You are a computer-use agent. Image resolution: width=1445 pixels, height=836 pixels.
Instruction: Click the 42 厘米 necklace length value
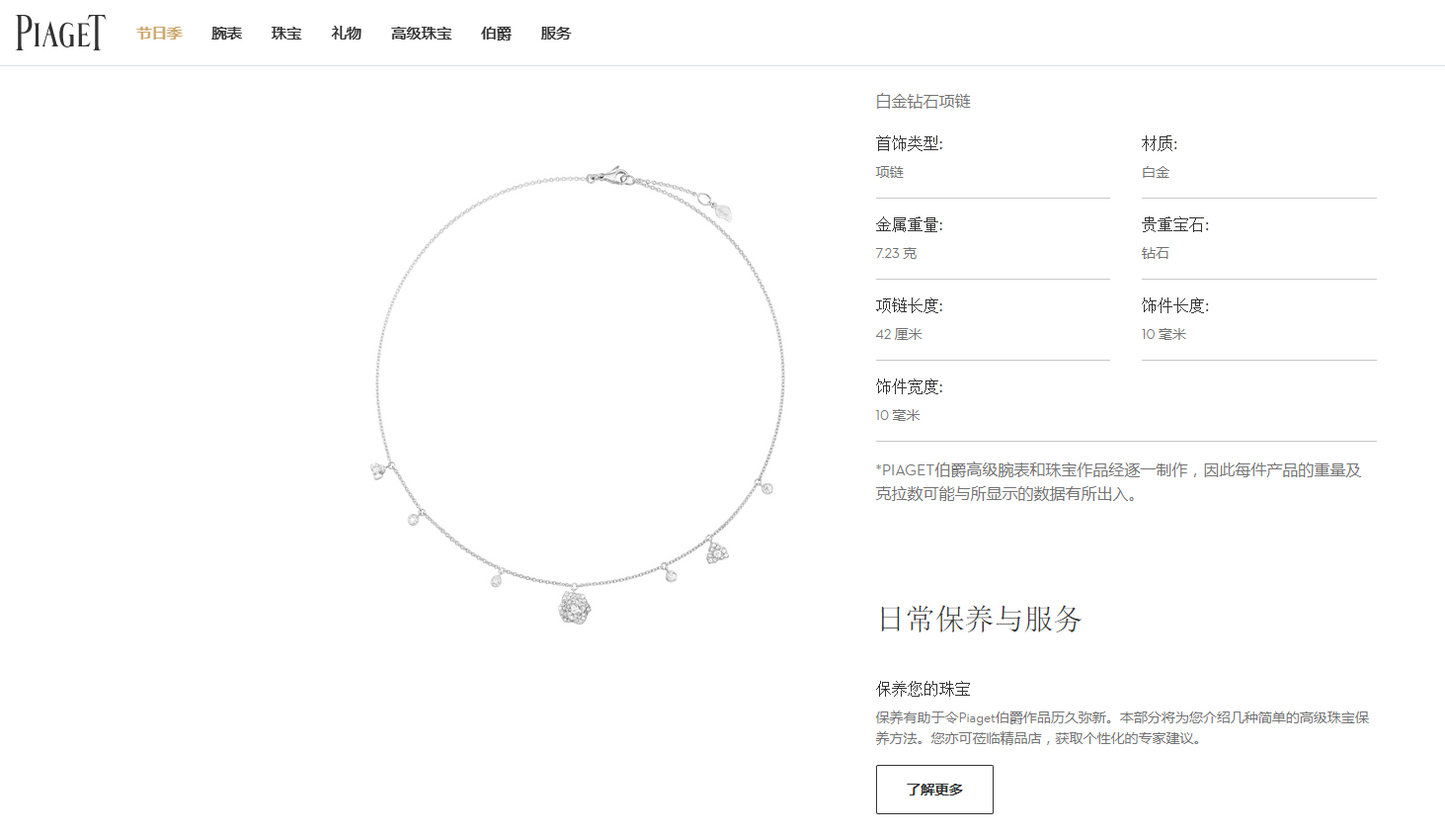[899, 334]
